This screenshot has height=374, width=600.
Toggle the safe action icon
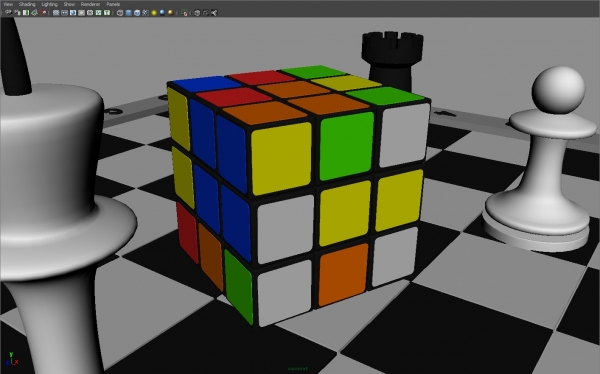98,13
